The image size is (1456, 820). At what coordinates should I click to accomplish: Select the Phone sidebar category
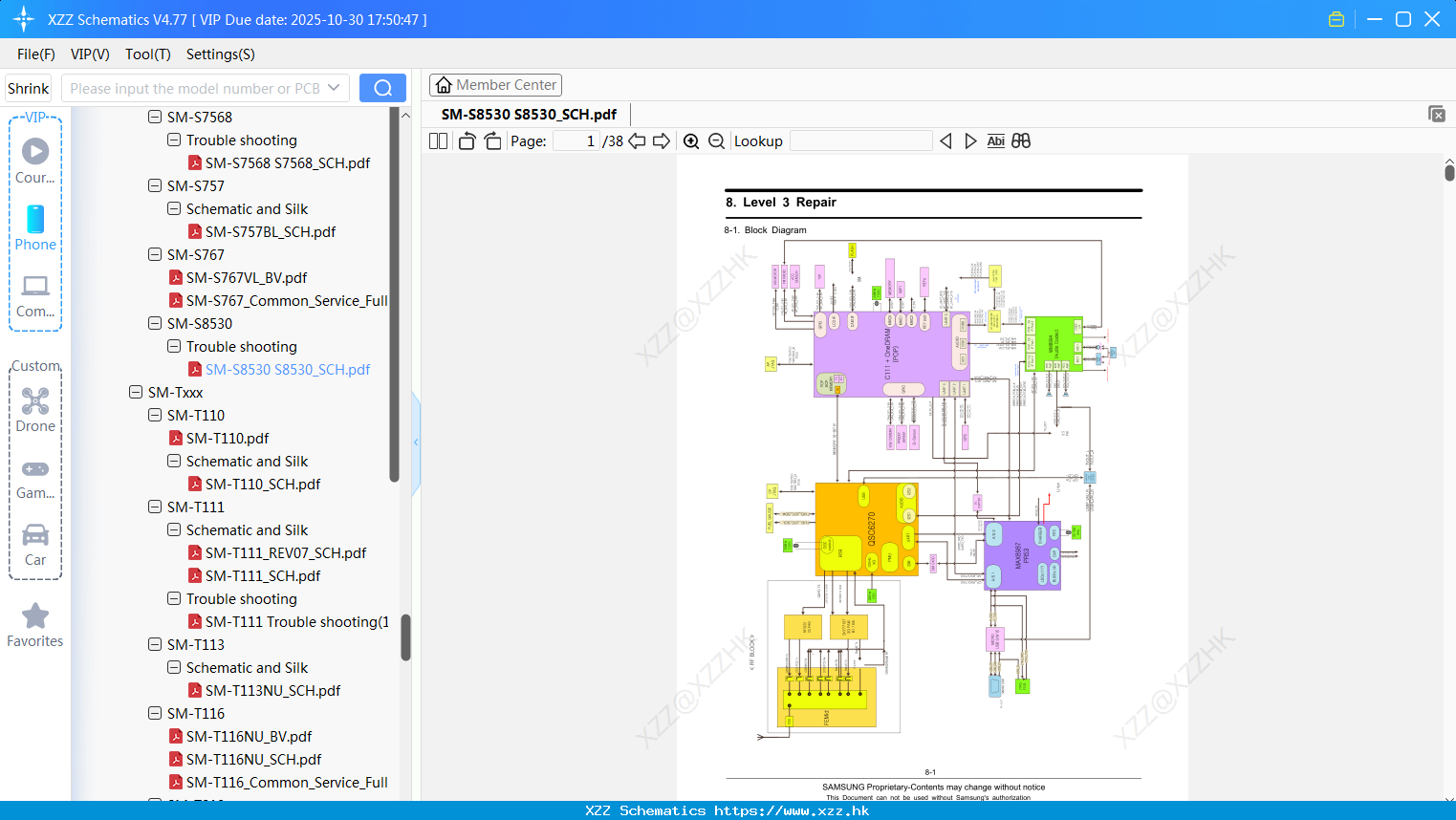point(35,227)
